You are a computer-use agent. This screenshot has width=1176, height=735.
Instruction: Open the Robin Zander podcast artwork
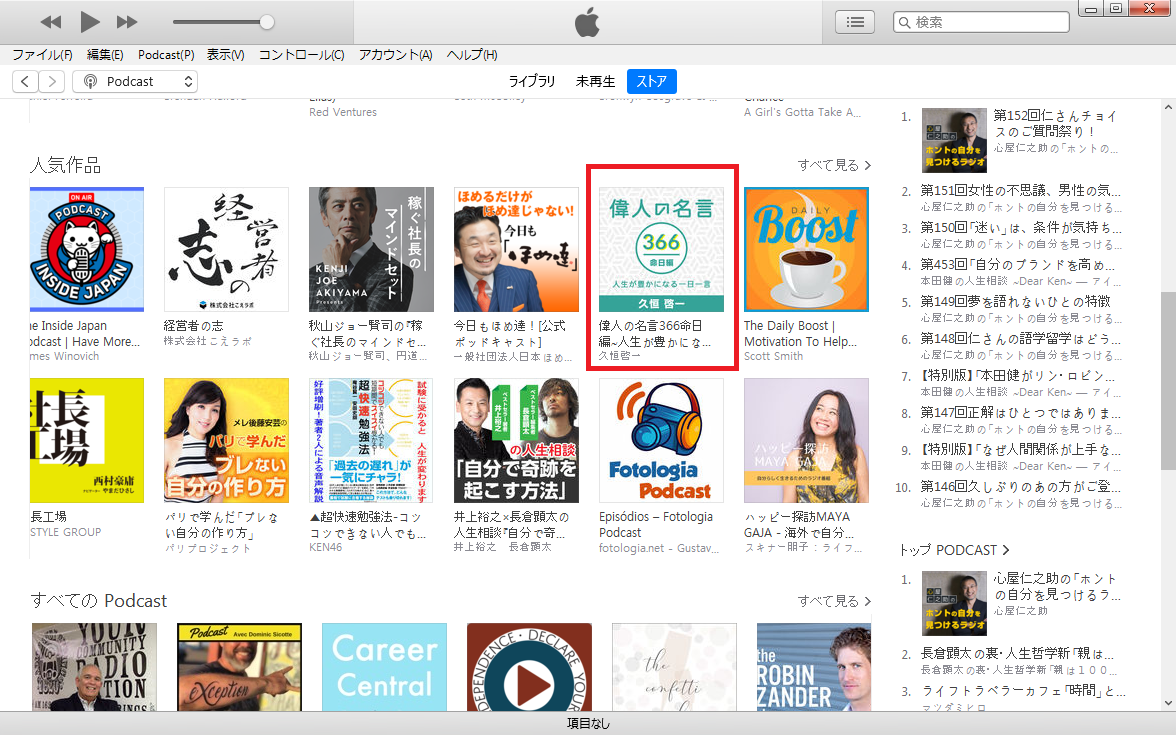tap(814, 667)
